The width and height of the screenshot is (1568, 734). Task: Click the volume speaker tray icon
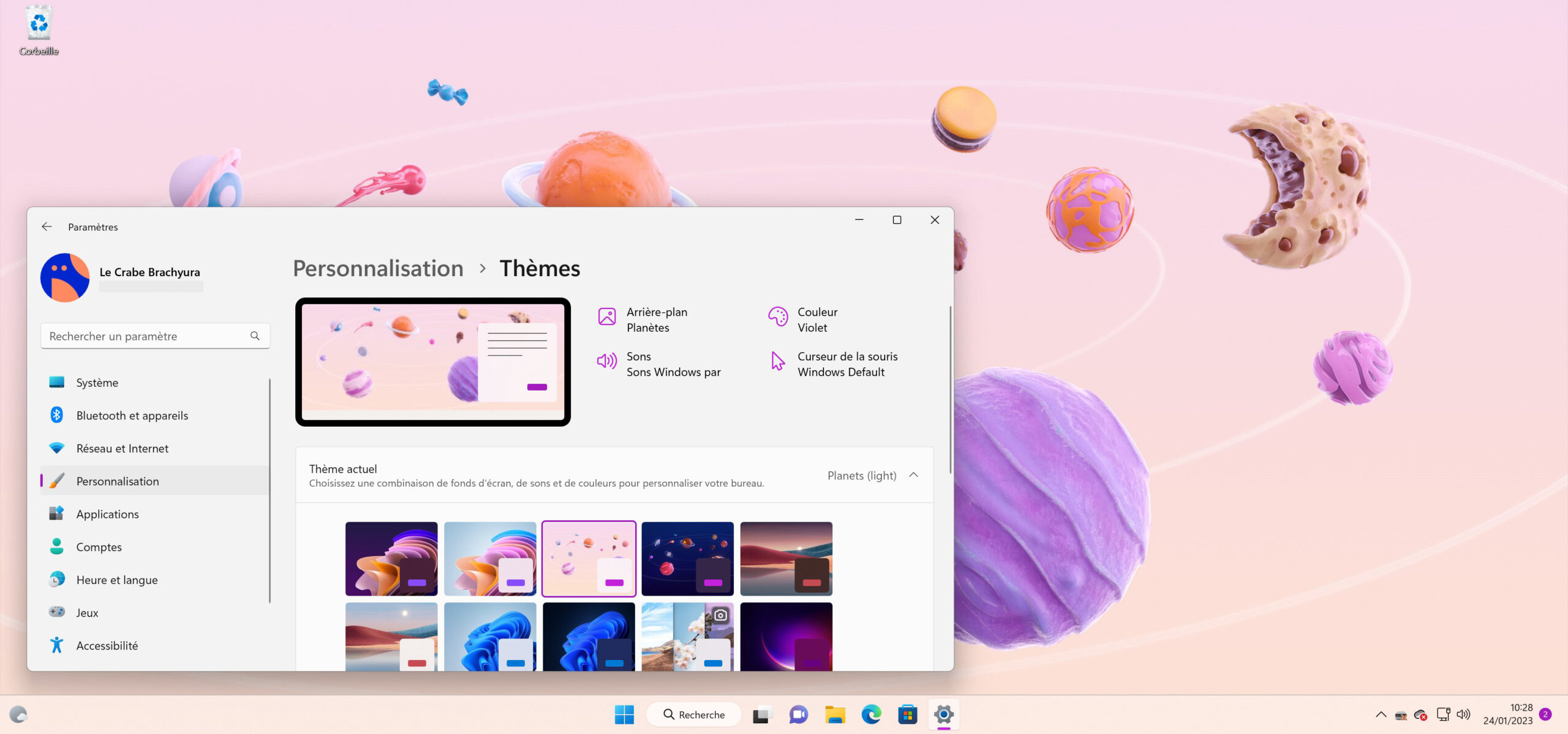[1463, 714]
